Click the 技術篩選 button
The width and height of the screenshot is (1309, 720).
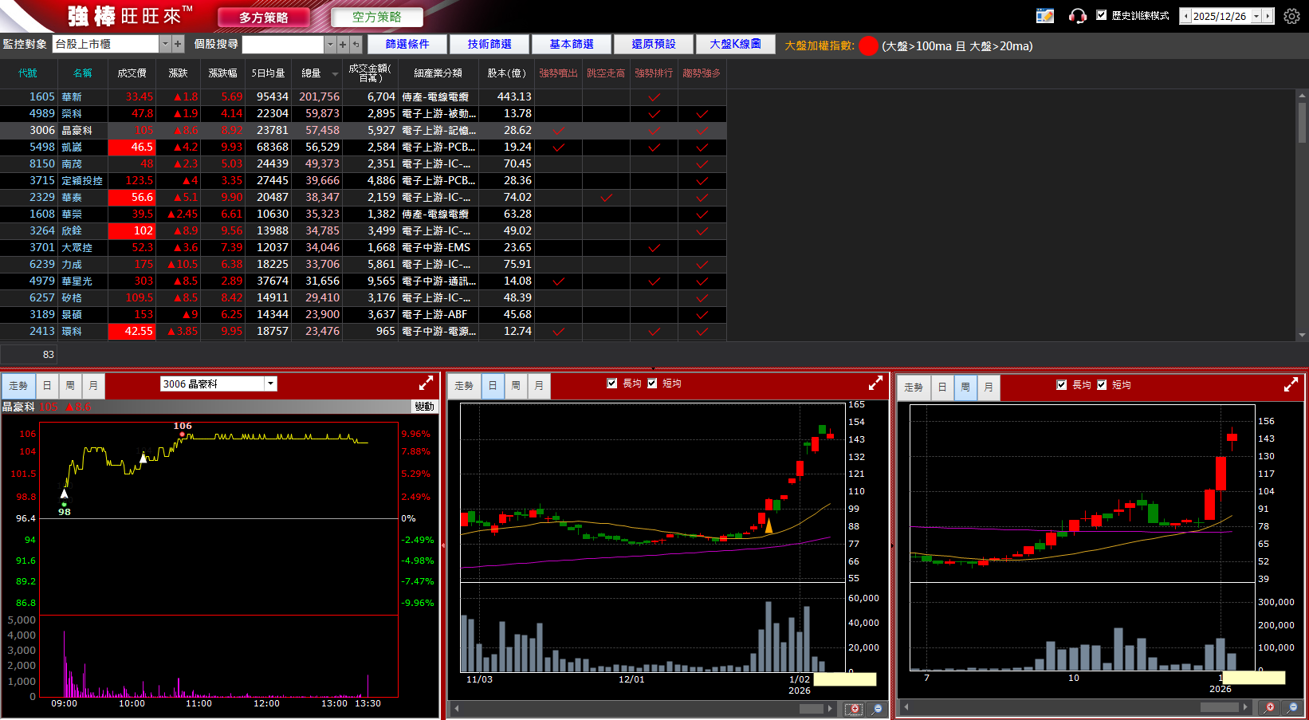489,44
